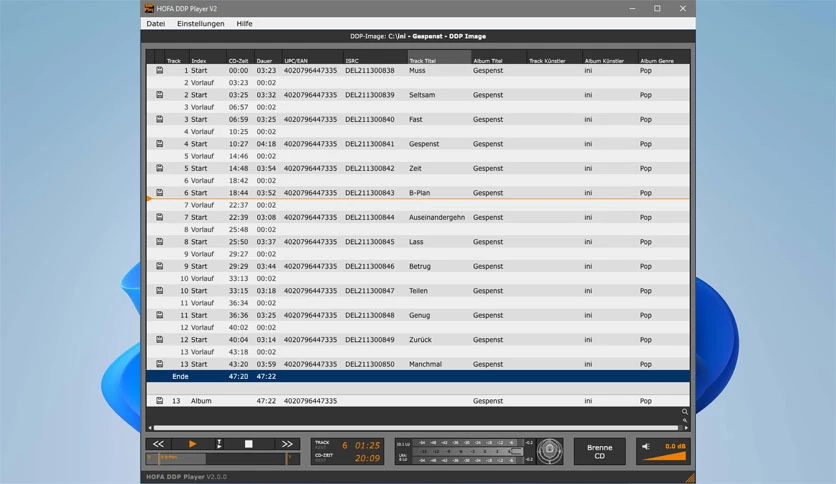The height and width of the screenshot is (484, 836).
Task: Mute audio via the speaker icon
Action: 646,446
